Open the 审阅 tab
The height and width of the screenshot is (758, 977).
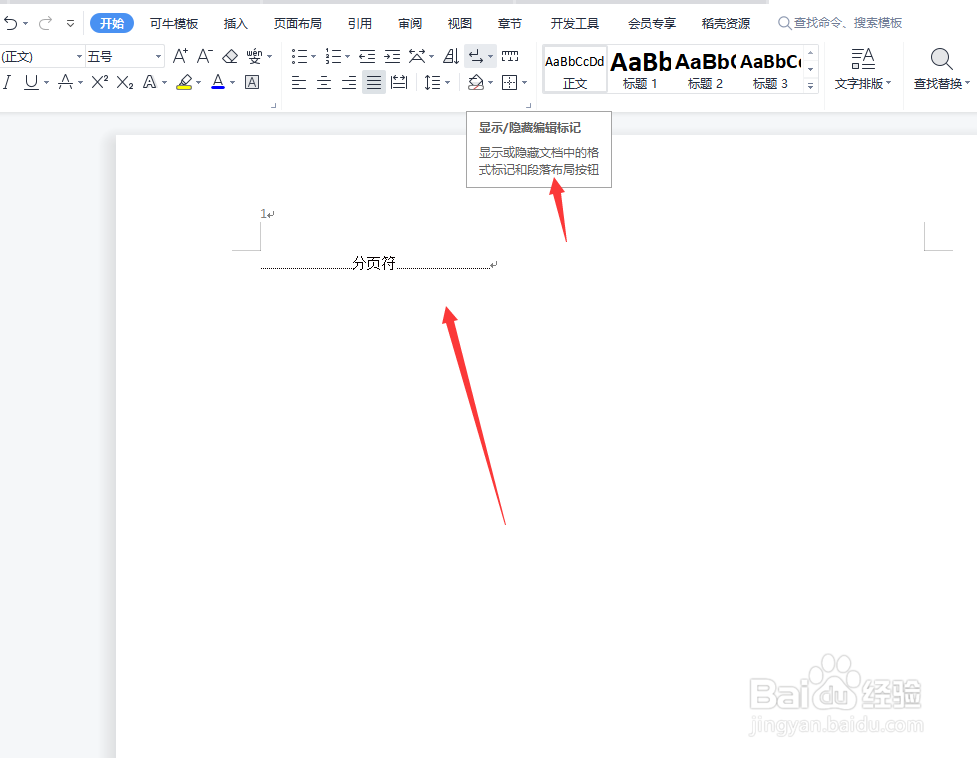click(x=410, y=24)
